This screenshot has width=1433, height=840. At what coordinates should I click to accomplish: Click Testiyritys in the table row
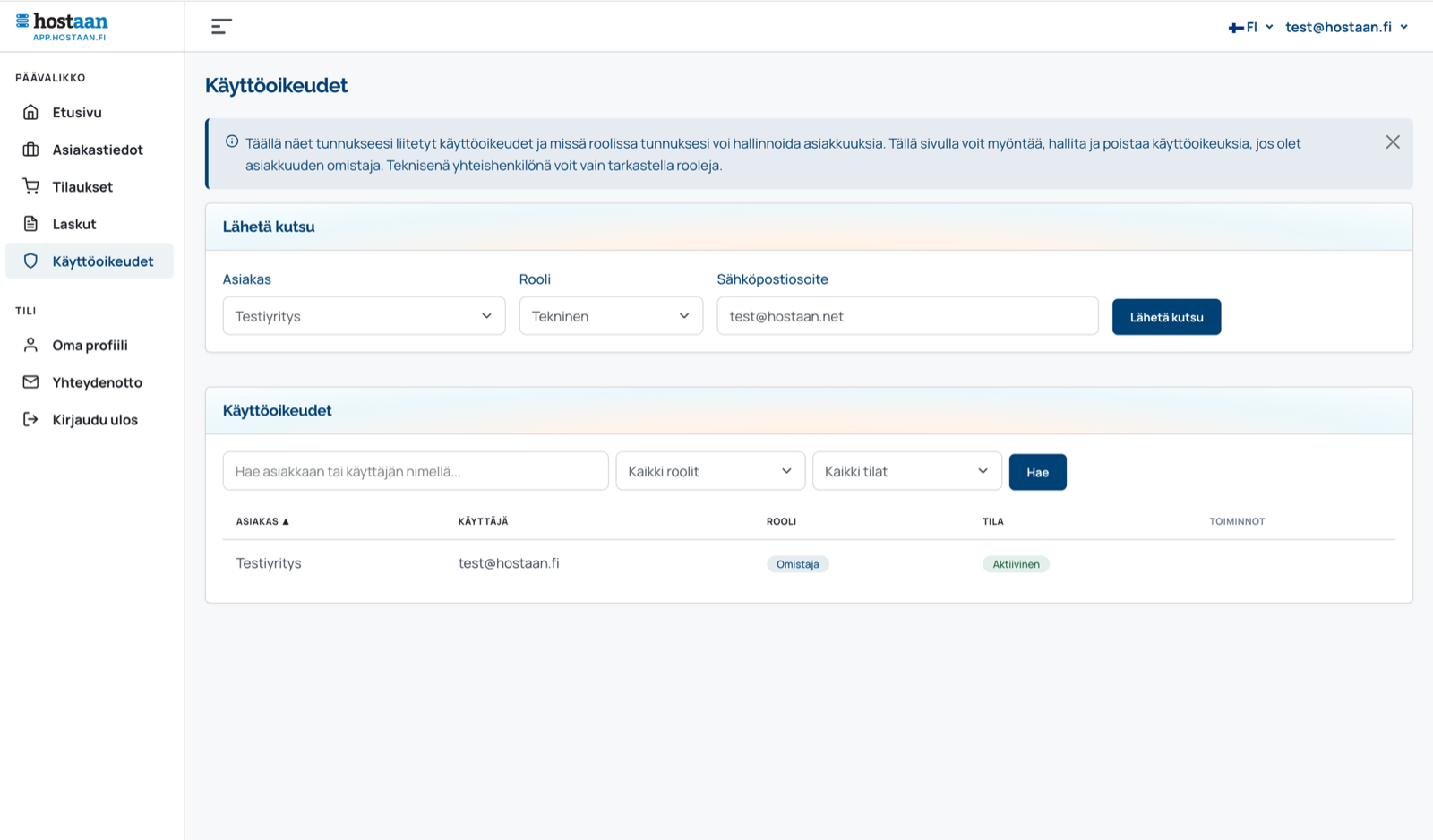tap(269, 563)
